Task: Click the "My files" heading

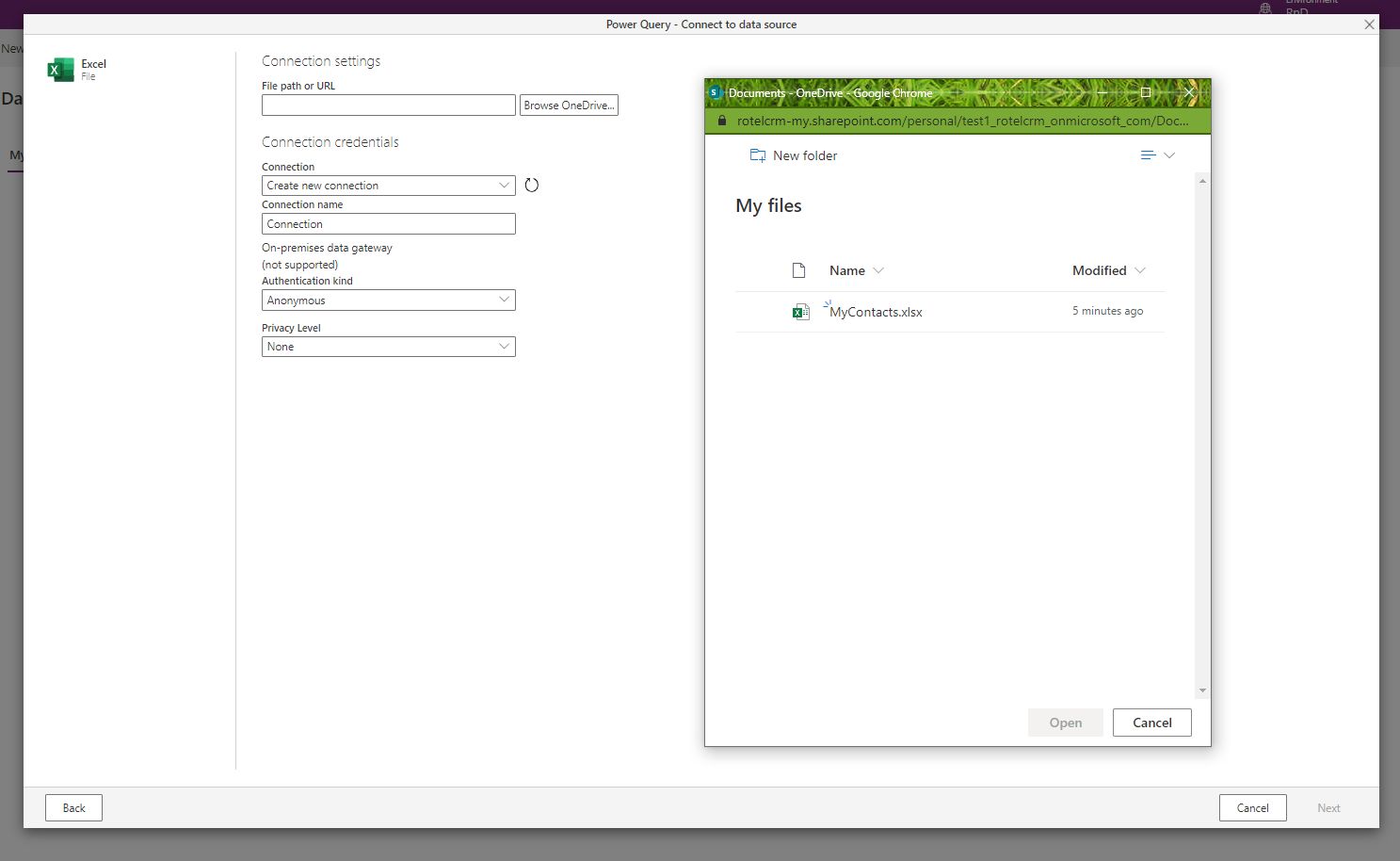Action: (768, 205)
